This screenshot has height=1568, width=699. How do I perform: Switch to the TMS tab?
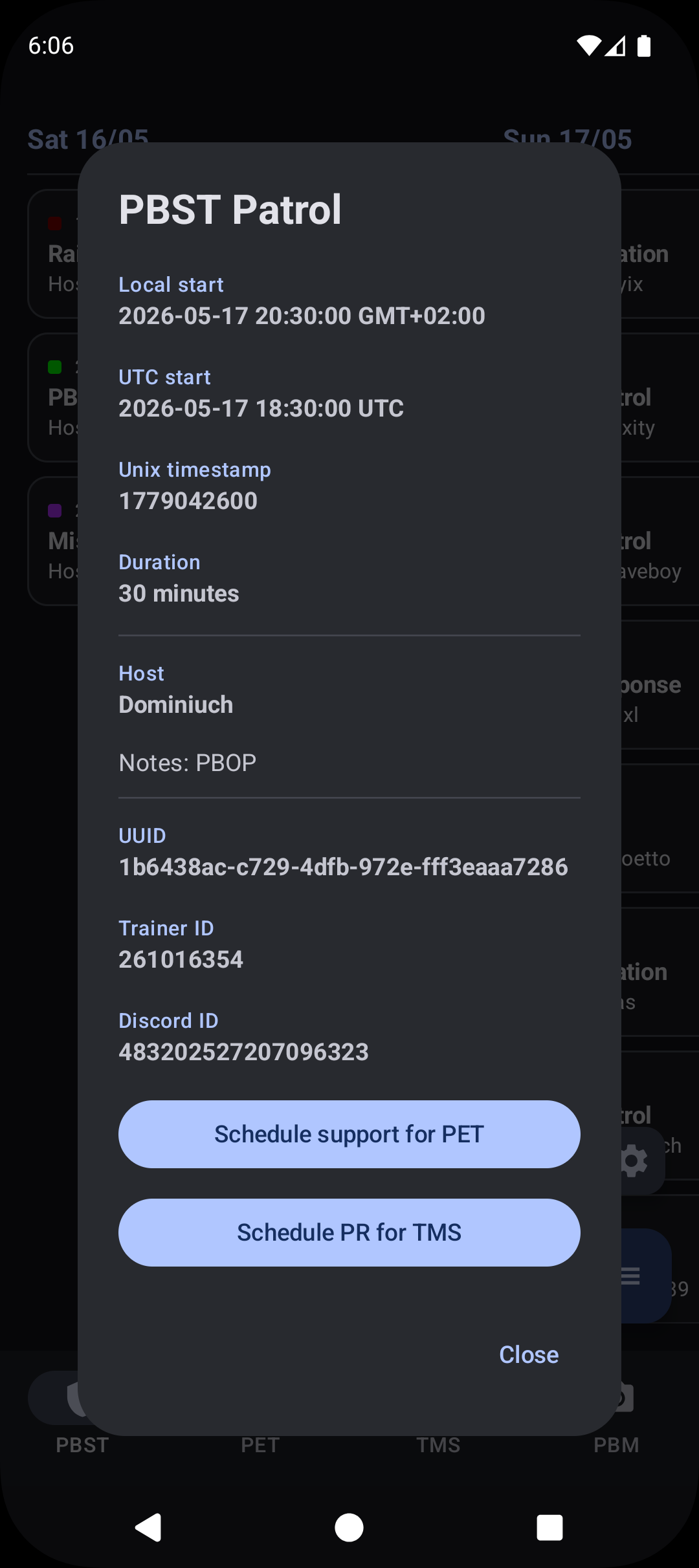point(438,1445)
